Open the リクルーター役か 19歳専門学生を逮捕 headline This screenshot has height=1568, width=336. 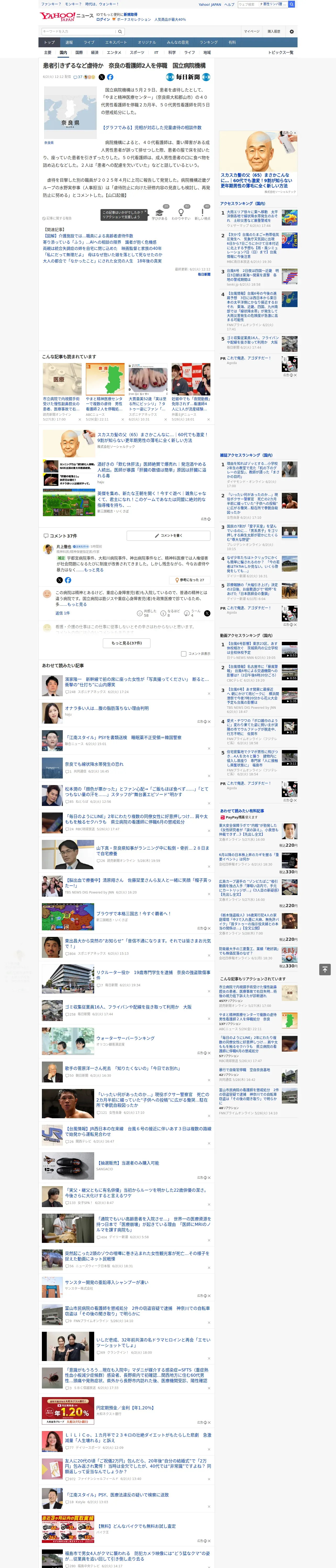[x=153, y=975]
